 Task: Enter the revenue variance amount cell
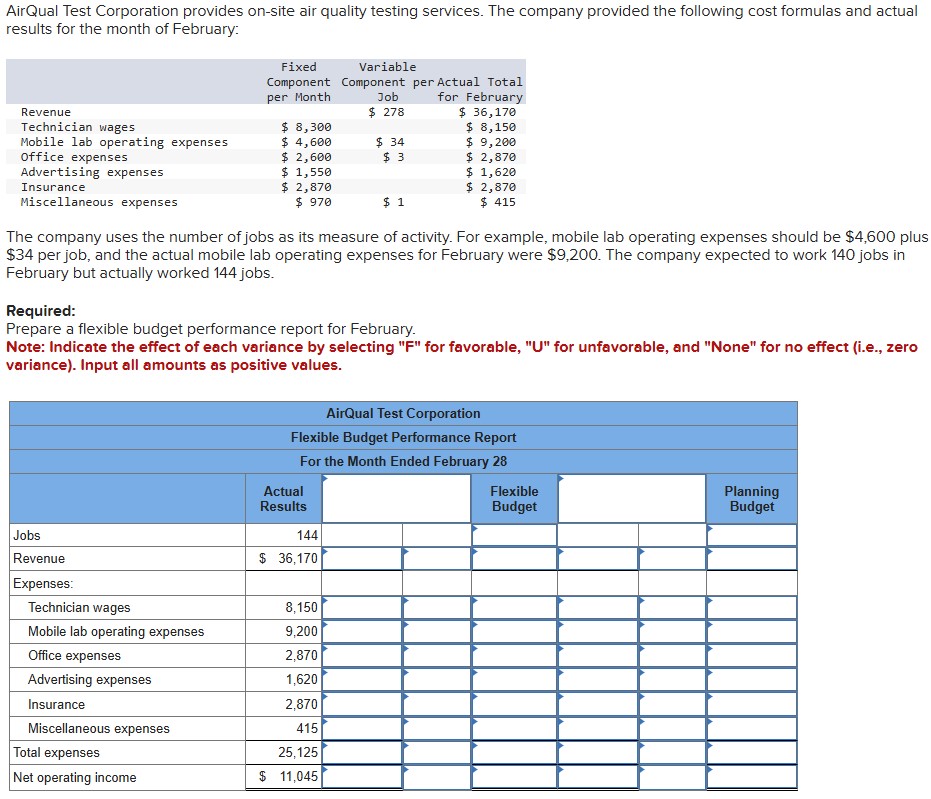pyautogui.click(x=360, y=559)
